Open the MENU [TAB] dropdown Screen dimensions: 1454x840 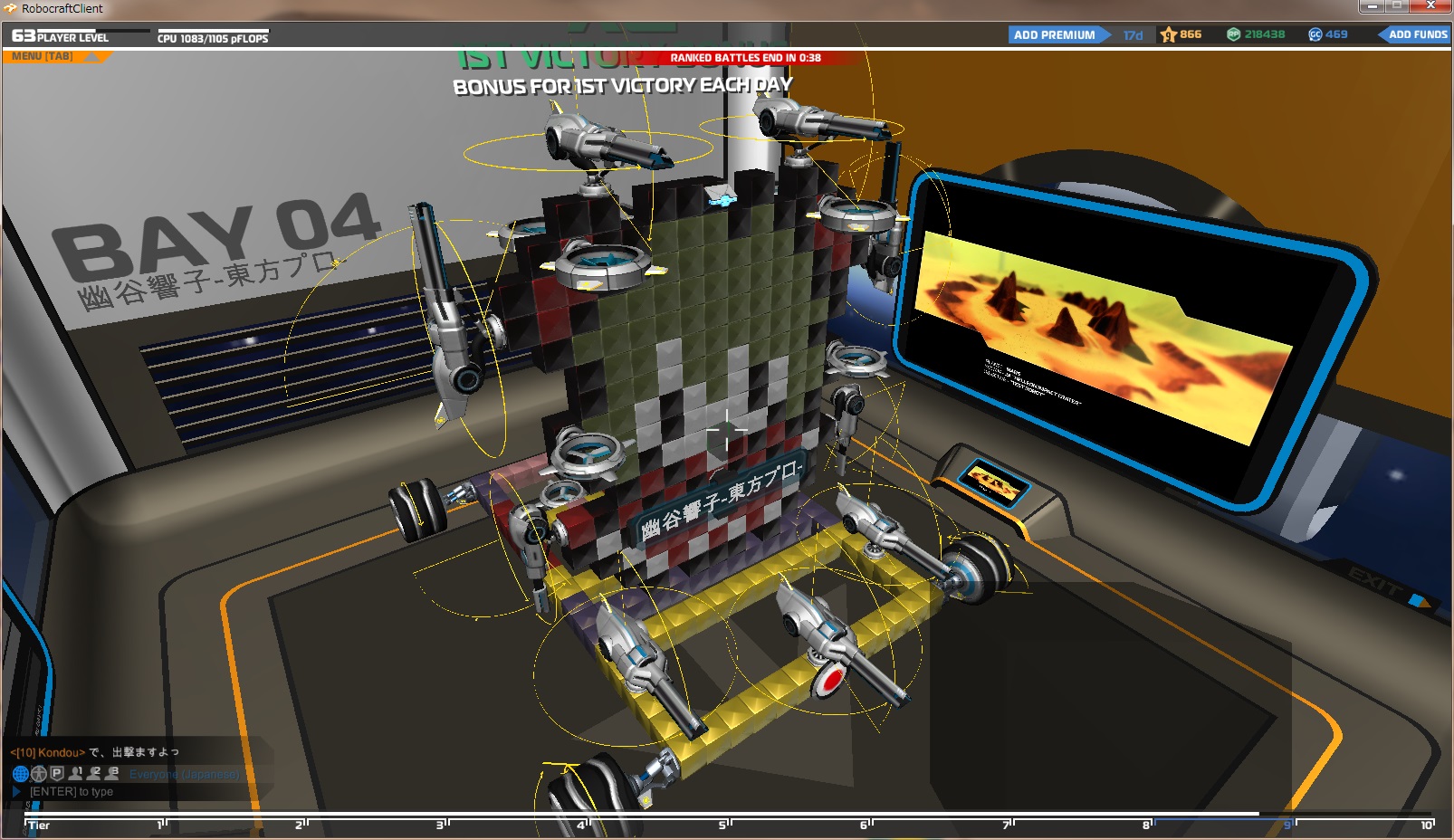[x=59, y=56]
